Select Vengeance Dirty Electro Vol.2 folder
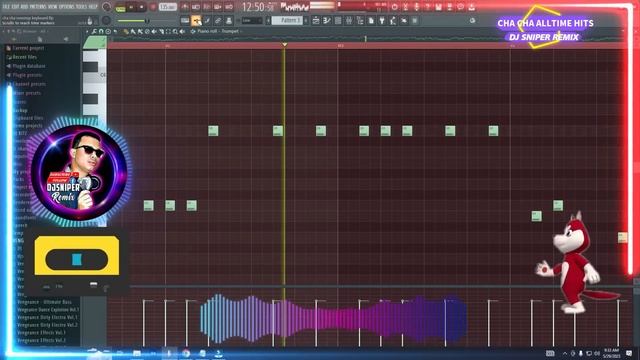 [47, 325]
